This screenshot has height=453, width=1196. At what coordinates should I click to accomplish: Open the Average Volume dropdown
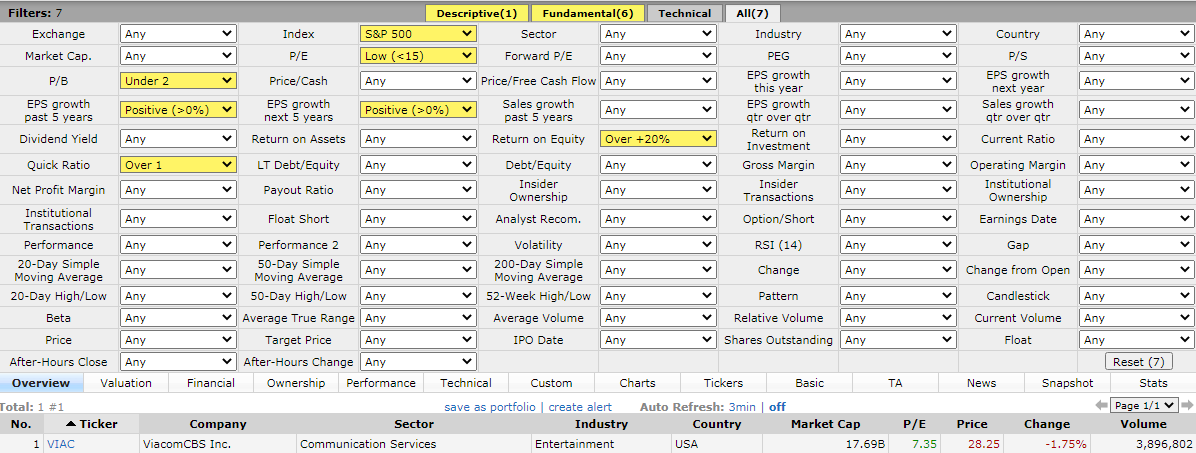(658, 318)
